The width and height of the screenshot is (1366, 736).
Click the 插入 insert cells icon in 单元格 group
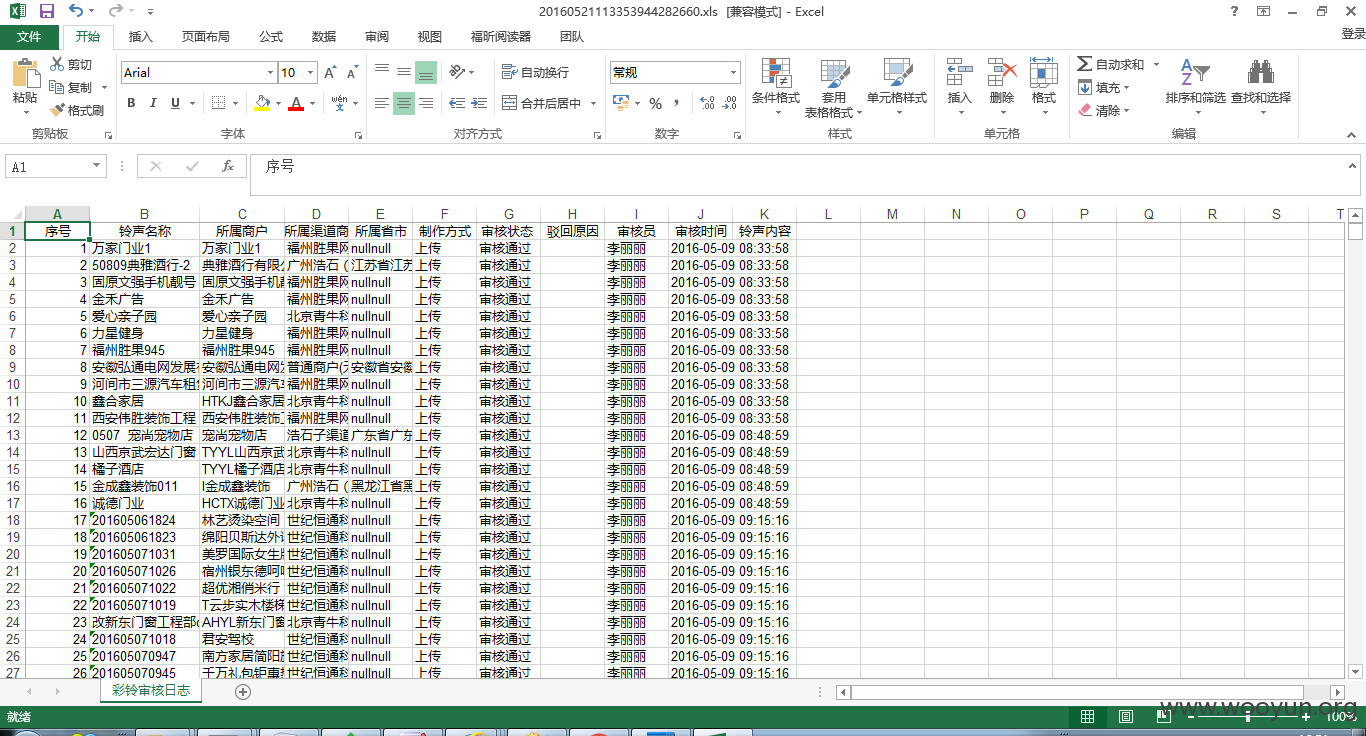(x=960, y=73)
